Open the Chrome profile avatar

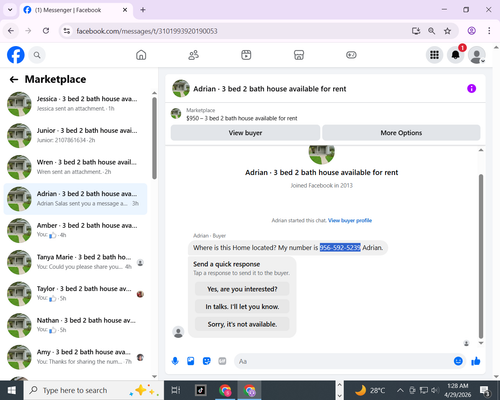click(x=471, y=31)
